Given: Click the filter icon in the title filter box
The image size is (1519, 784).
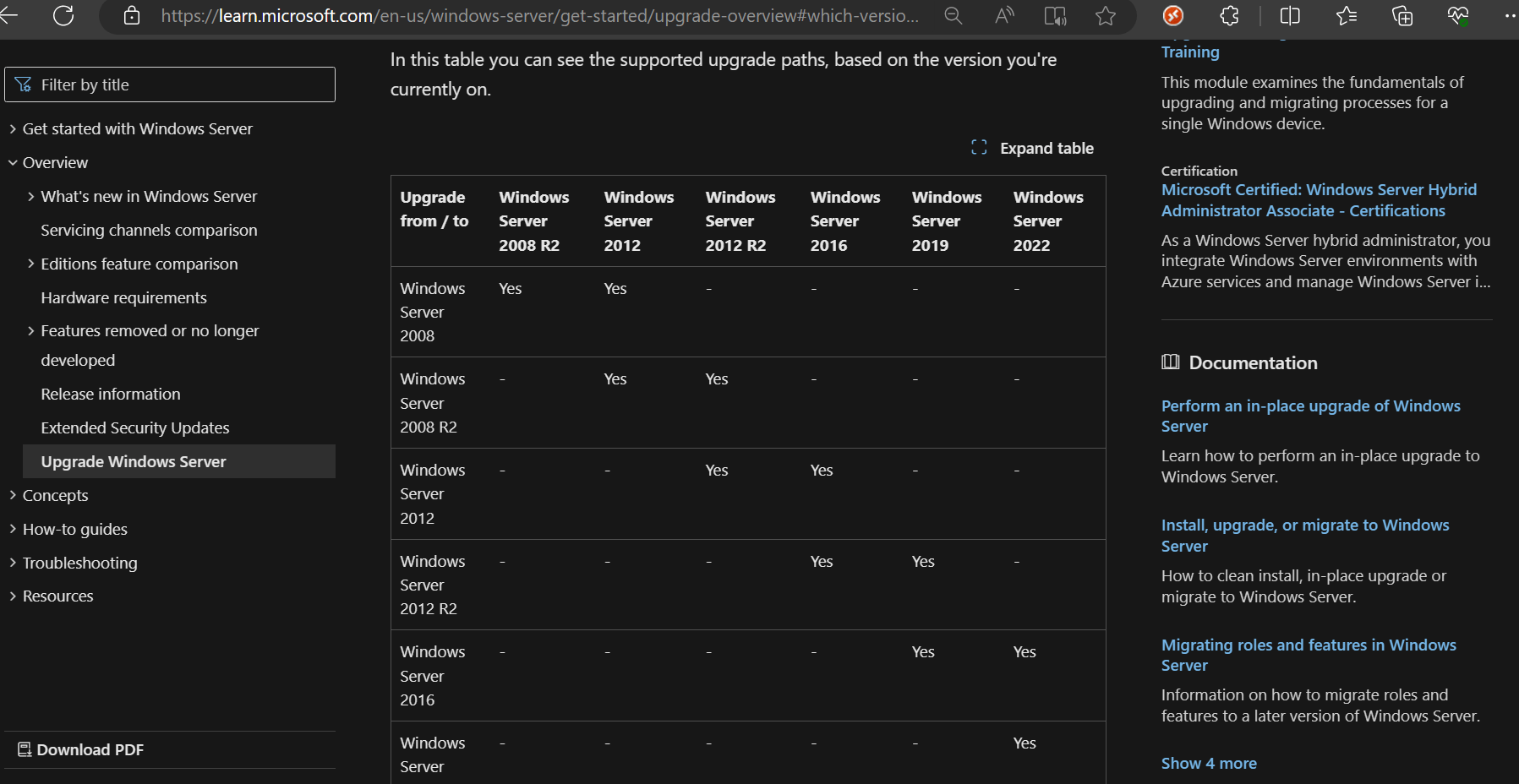Looking at the screenshot, I should click(x=23, y=84).
